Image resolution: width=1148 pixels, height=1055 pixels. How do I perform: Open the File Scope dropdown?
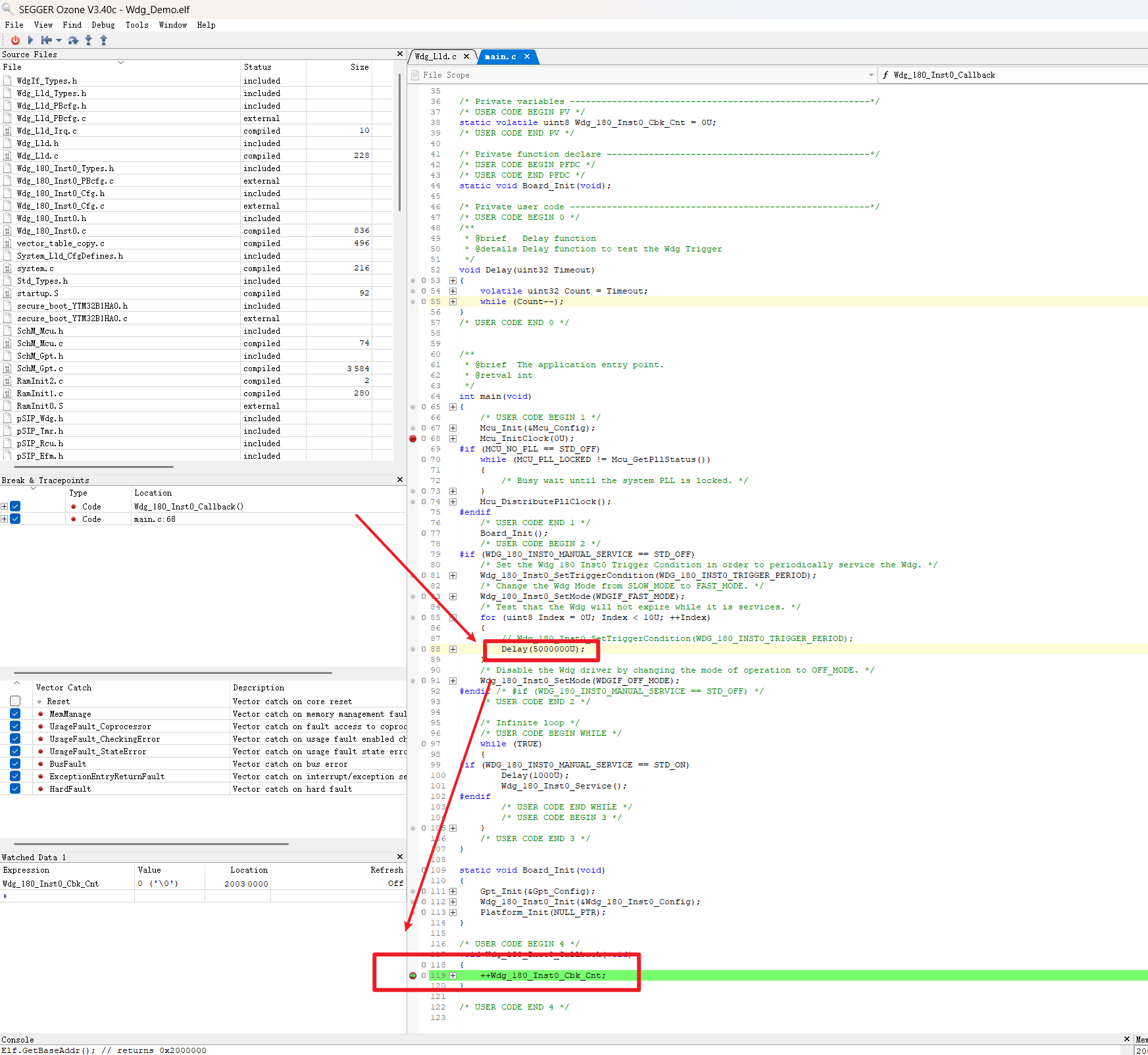coord(871,75)
